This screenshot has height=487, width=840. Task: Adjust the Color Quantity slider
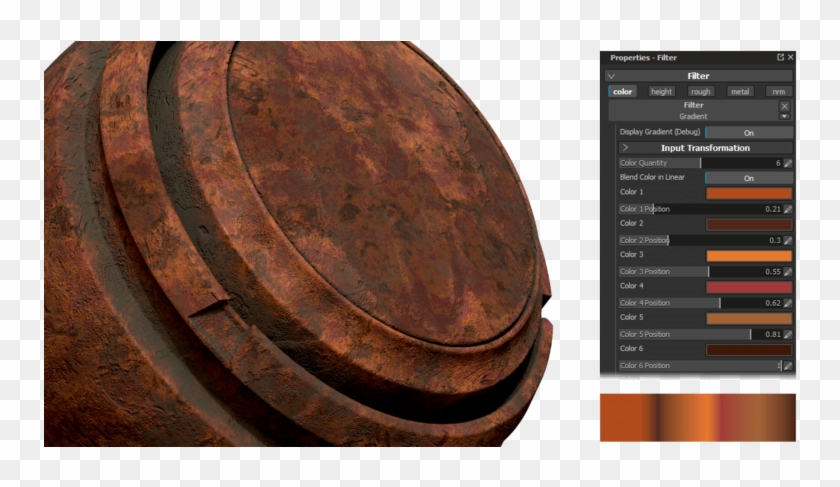point(700,163)
